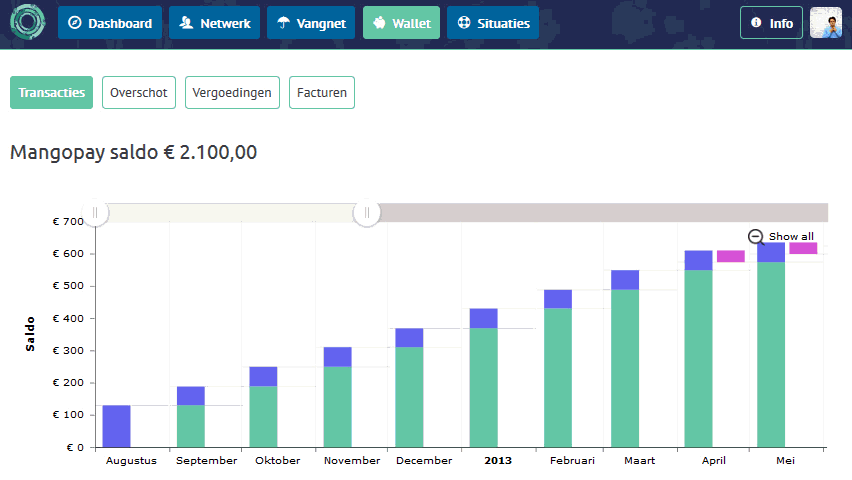The height and width of the screenshot is (480, 852).
Task: Click the pink April bar segment
Action: 731,256
